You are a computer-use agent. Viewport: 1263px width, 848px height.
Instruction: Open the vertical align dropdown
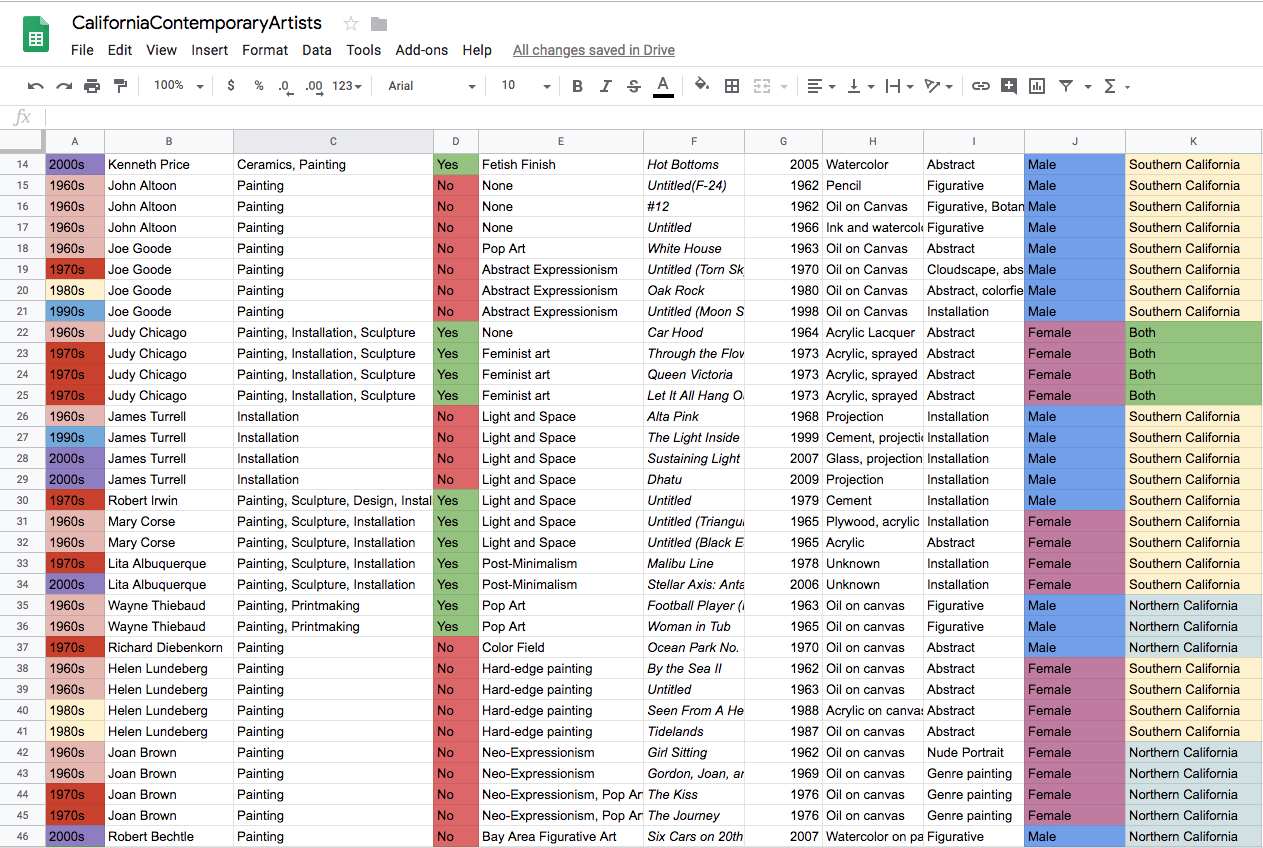pyautogui.click(x=860, y=86)
